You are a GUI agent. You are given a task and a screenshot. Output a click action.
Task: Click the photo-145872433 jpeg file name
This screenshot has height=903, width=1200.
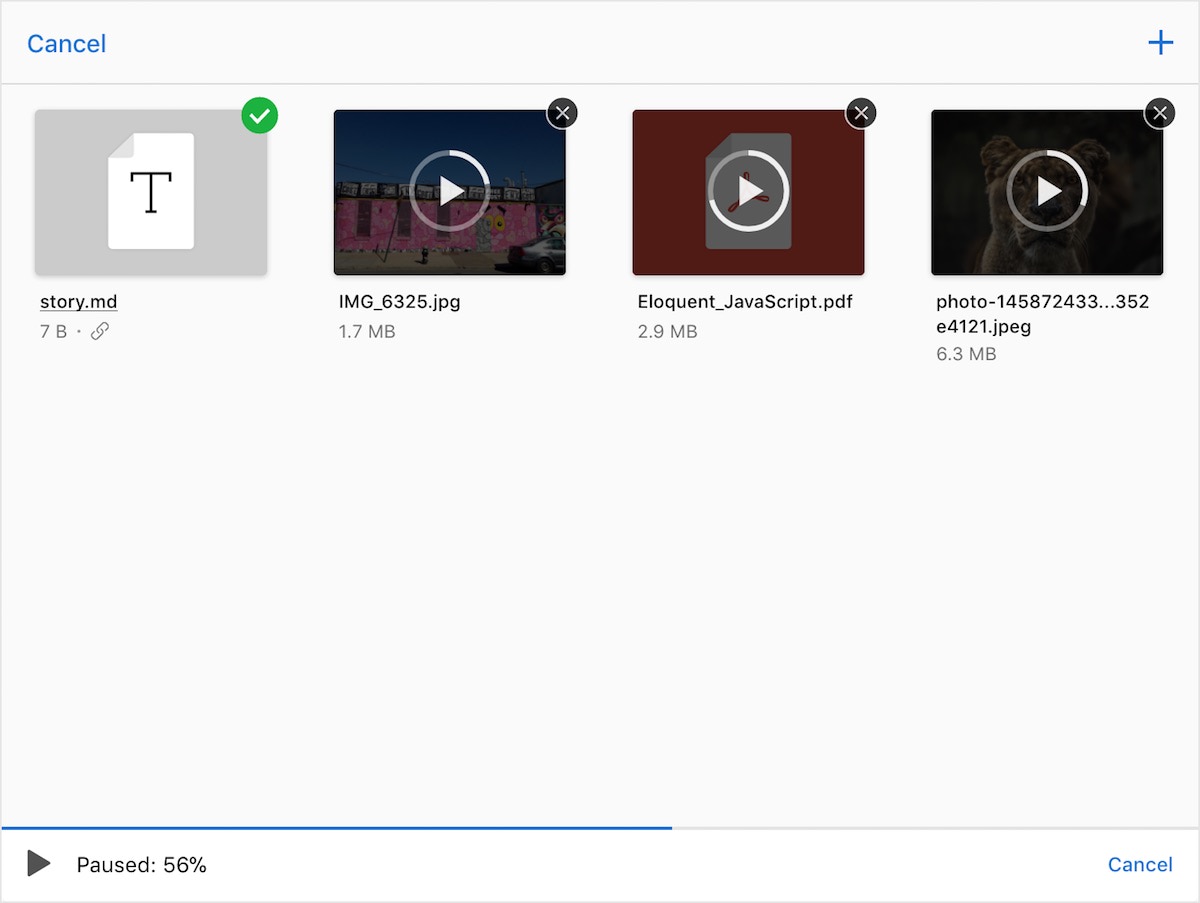pos(1042,314)
